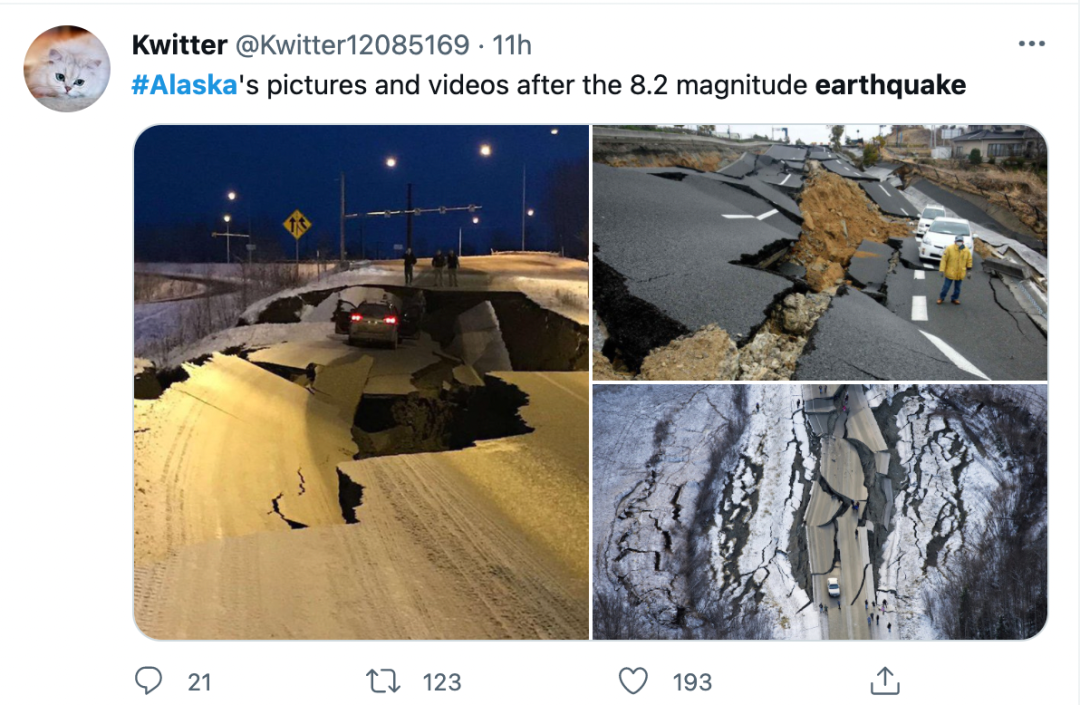
Task: Click the @Kwitter12085169 handle
Action: 352,45
